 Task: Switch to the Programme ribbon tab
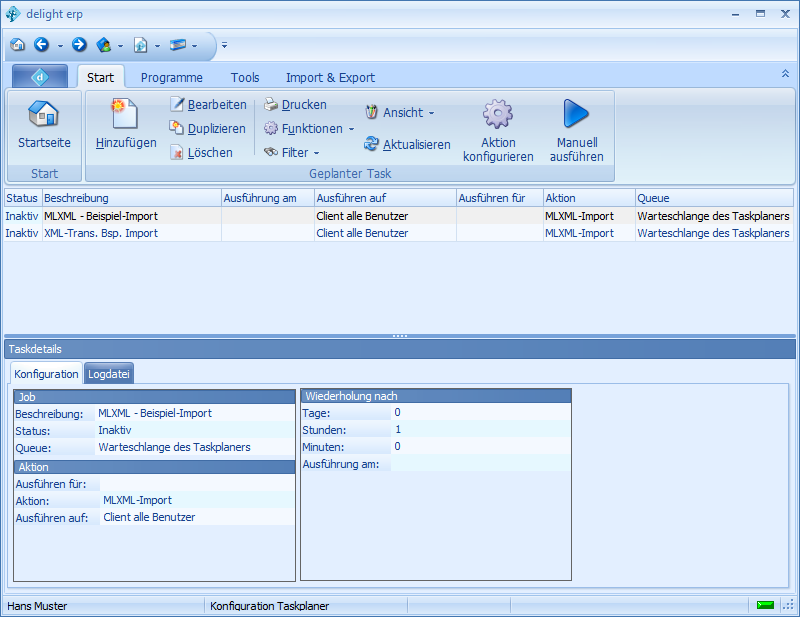tap(171, 77)
